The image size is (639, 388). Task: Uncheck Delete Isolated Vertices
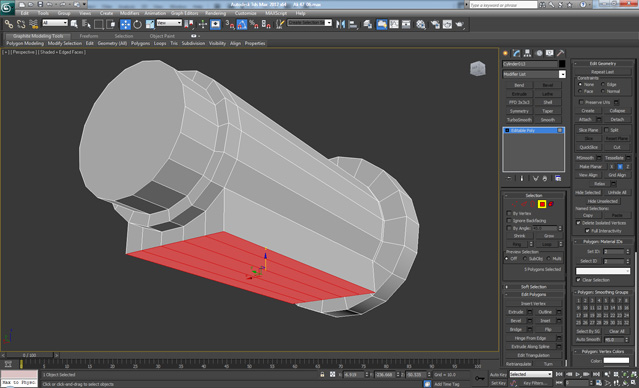pos(578,223)
